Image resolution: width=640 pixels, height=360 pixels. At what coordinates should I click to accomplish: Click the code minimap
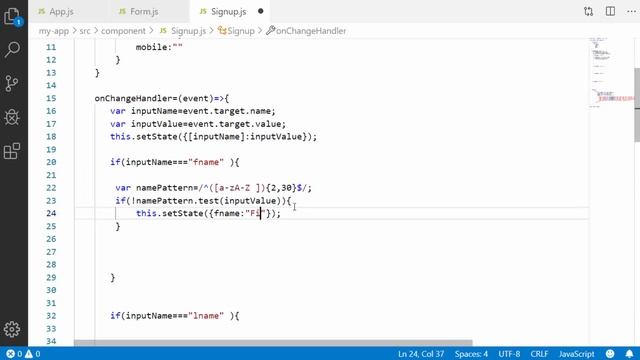point(611,73)
